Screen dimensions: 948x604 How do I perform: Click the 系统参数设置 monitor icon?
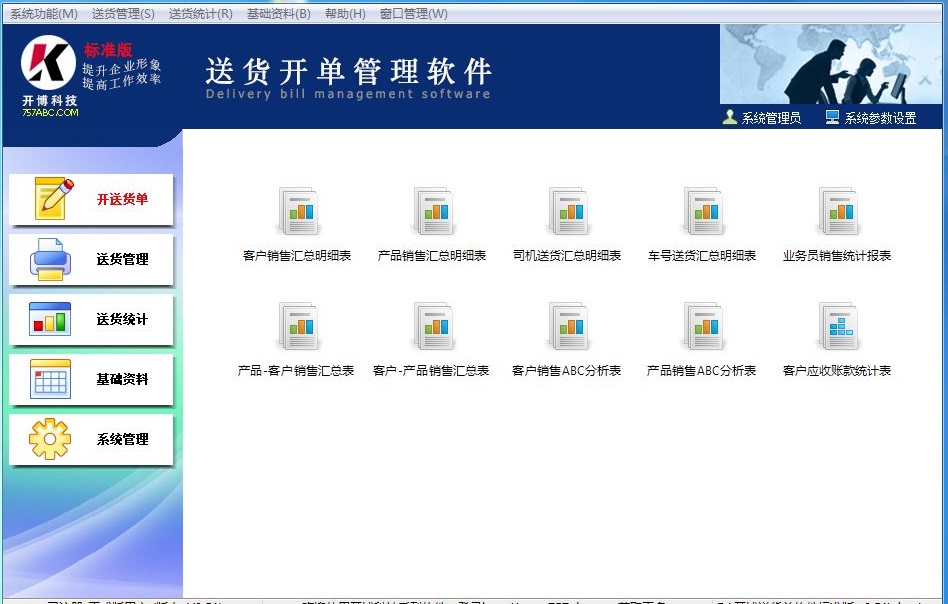click(831, 116)
